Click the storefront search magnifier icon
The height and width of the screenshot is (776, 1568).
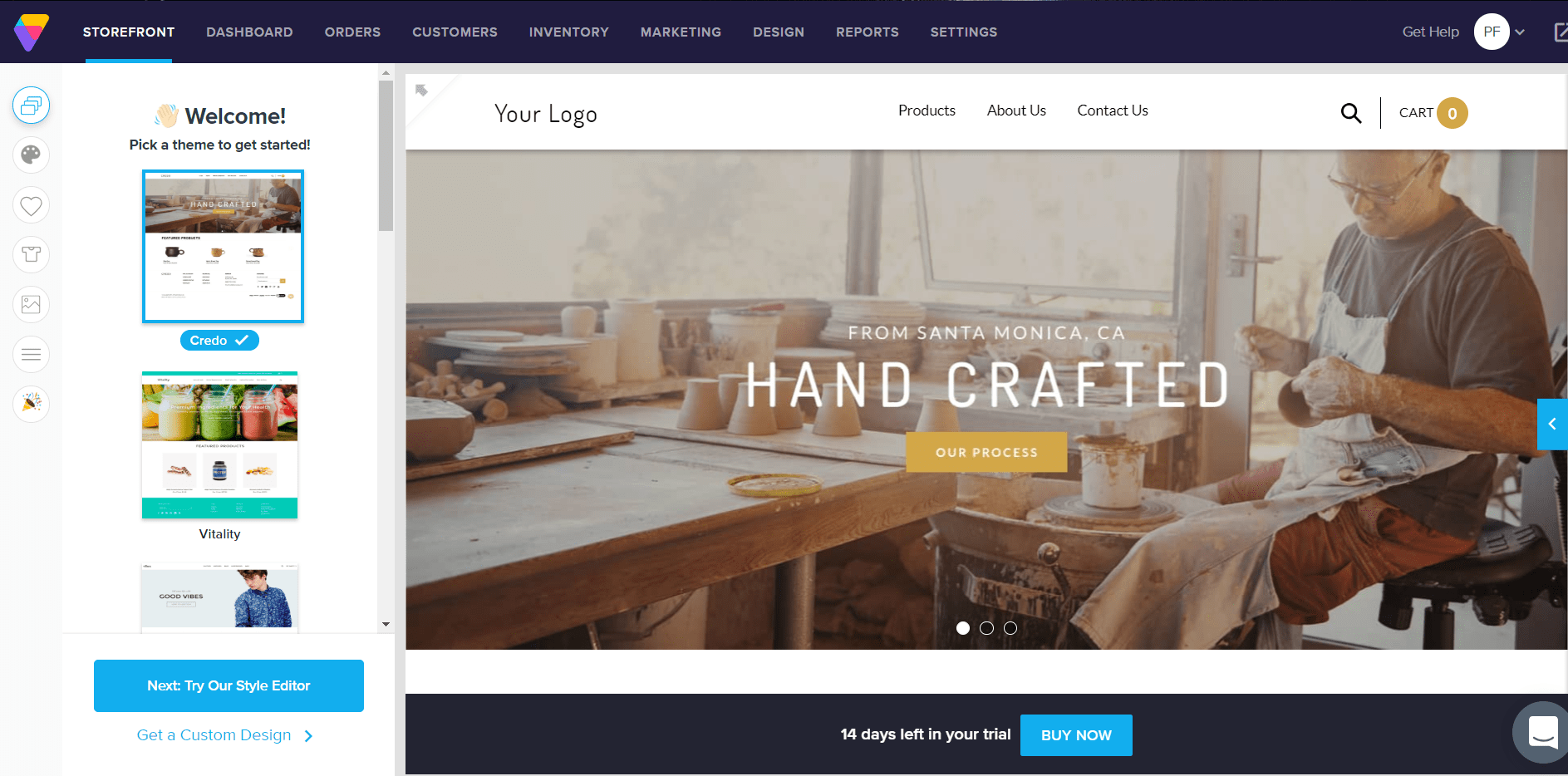pyautogui.click(x=1351, y=113)
